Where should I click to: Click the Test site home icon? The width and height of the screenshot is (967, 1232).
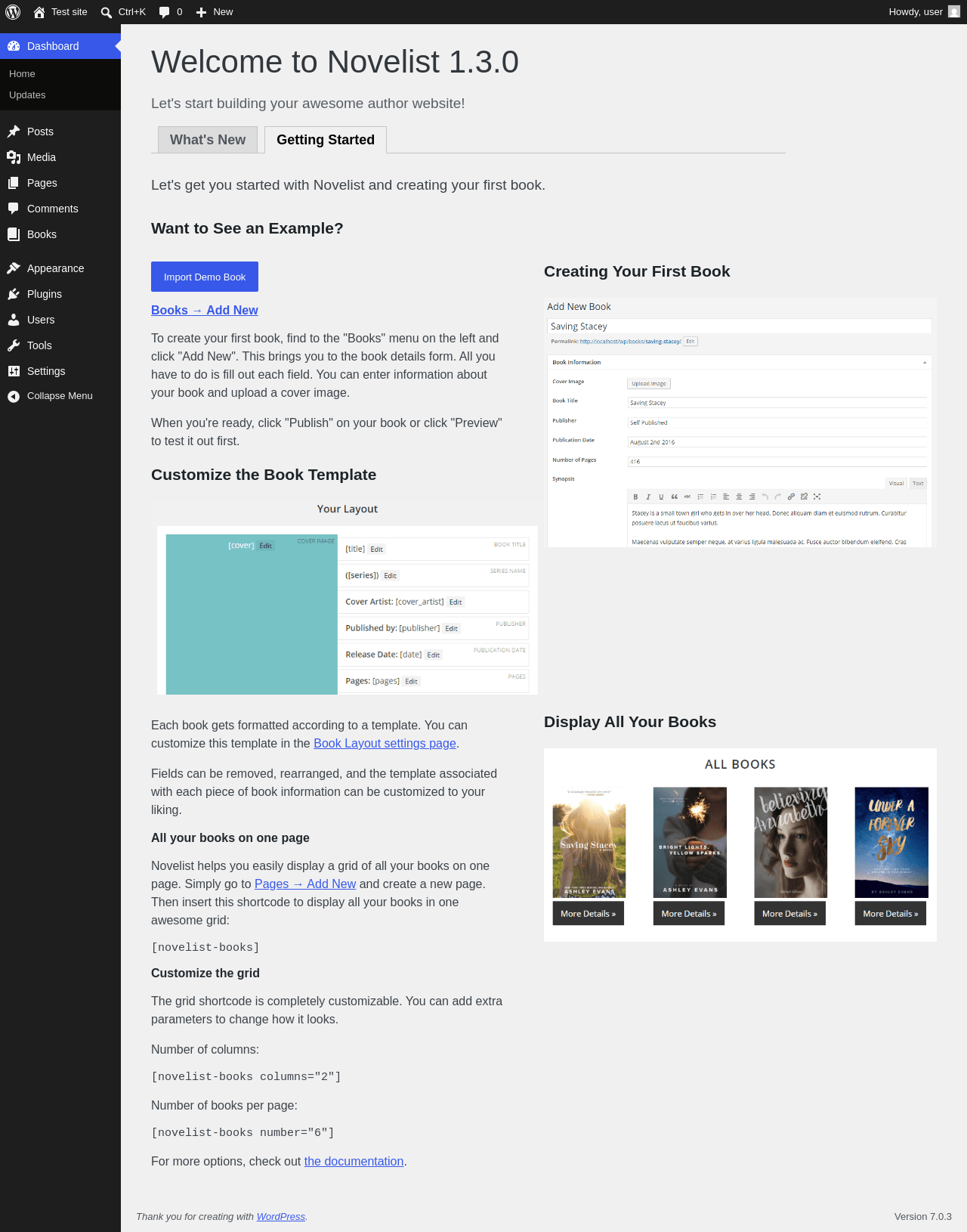click(x=39, y=12)
